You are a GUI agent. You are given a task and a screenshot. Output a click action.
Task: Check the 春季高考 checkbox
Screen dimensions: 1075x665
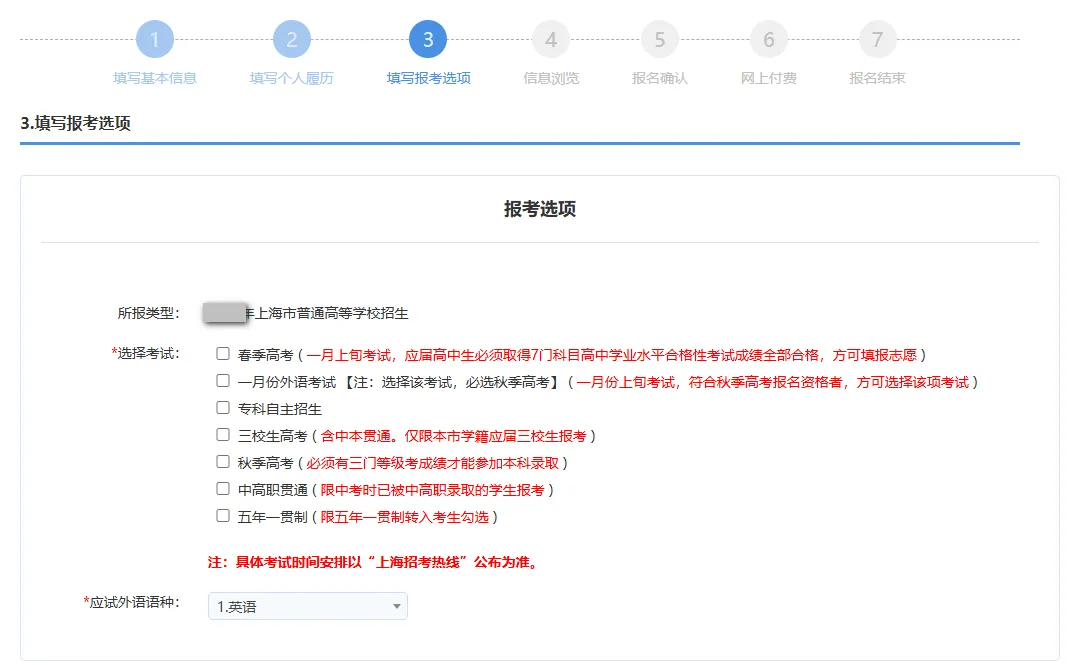click(223, 354)
